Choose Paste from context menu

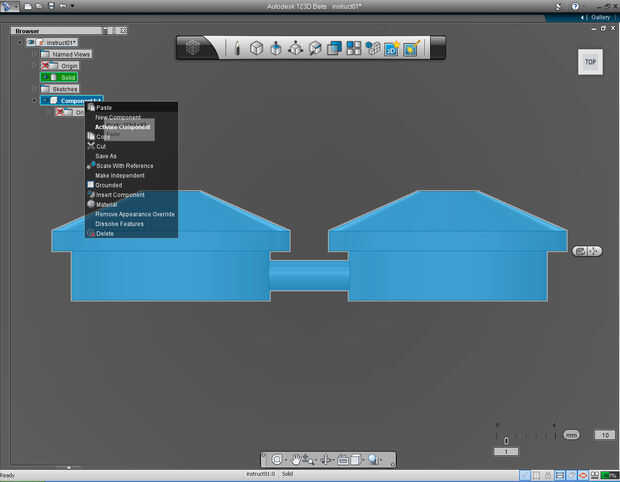(x=104, y=108)
